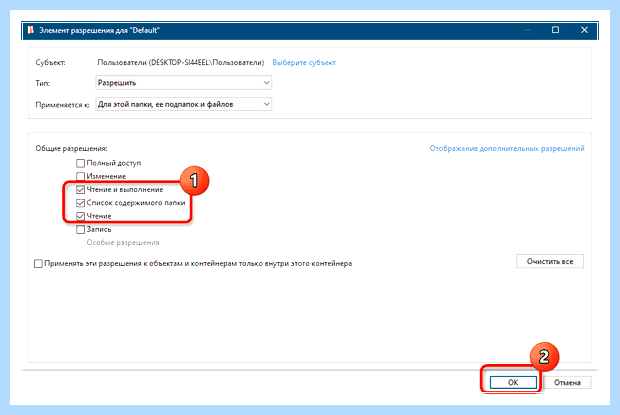Confirm with the OK button
Screen dimensions: 620x415
(513, 382)
